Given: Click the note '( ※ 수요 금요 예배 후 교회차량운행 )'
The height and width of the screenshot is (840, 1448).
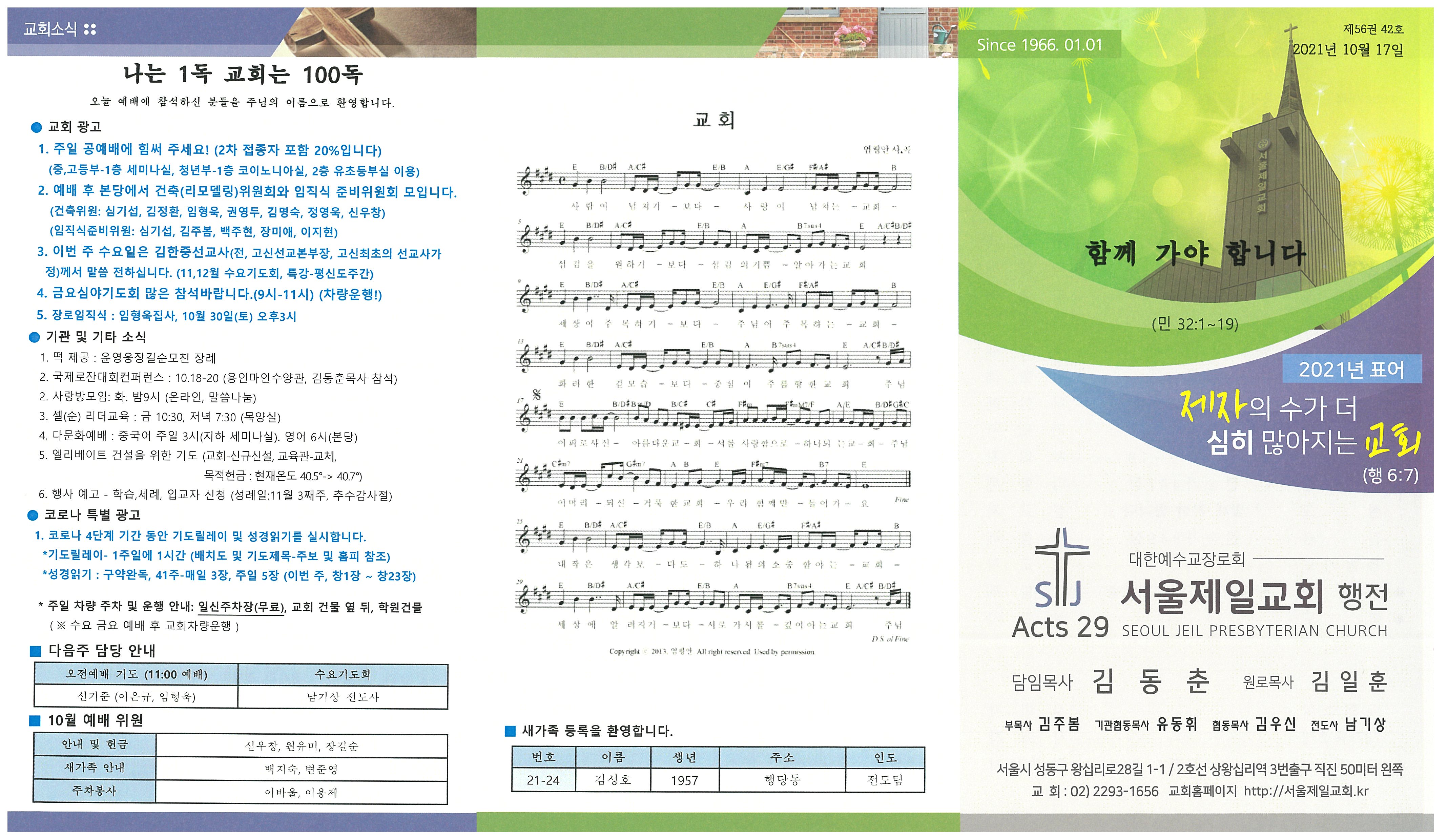Looking at the screenshot, I should 144,626.
